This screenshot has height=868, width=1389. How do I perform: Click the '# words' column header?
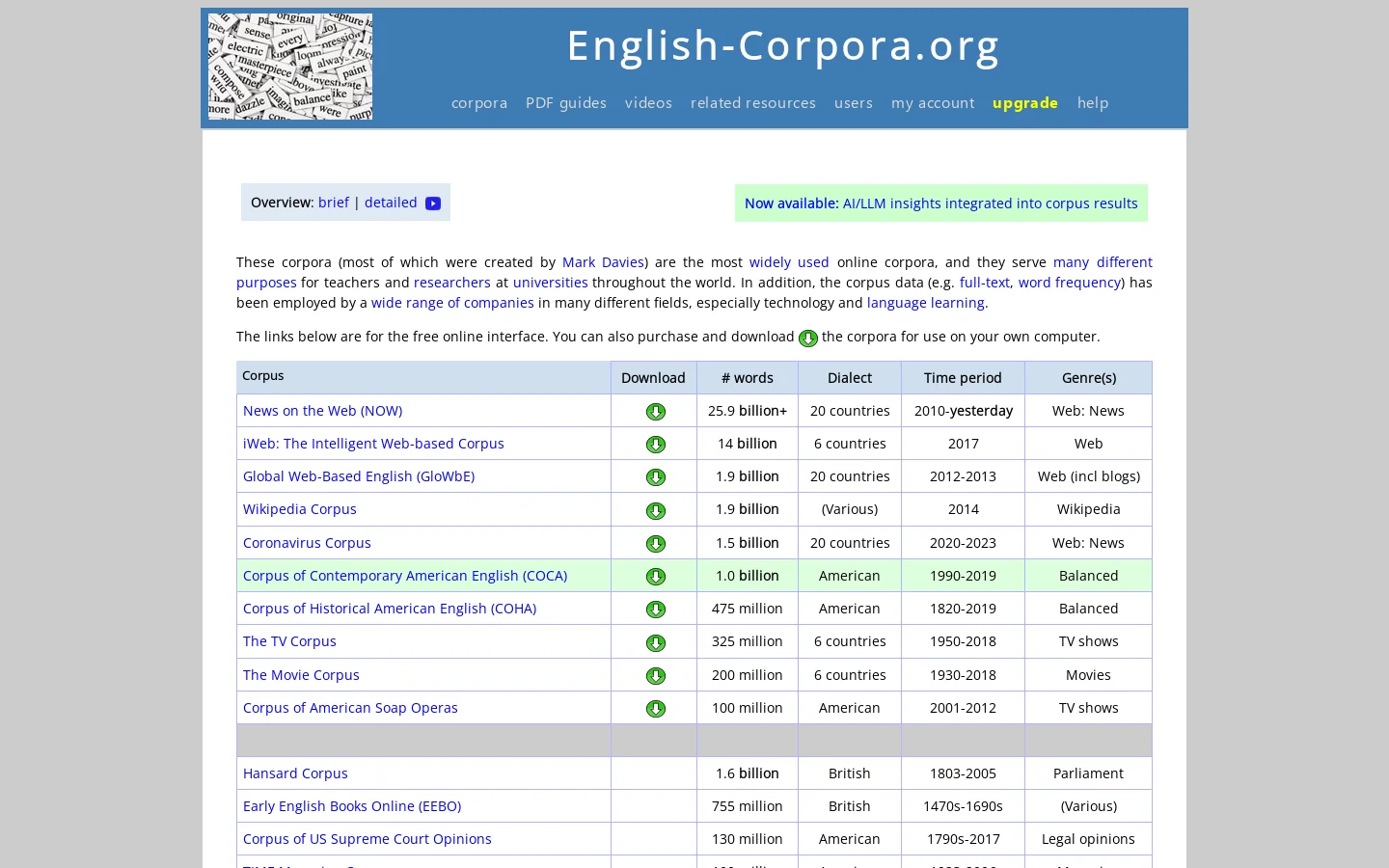(748, 378)
